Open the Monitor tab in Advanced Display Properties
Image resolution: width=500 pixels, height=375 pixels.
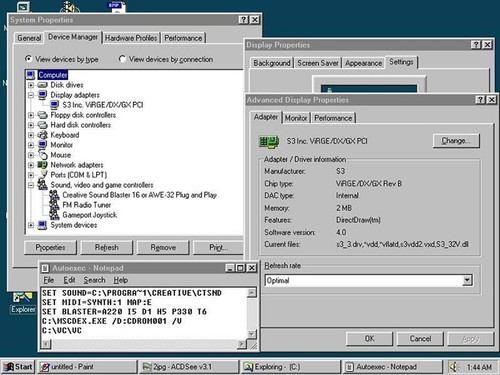pyautogui.click(x=296, y=118)
